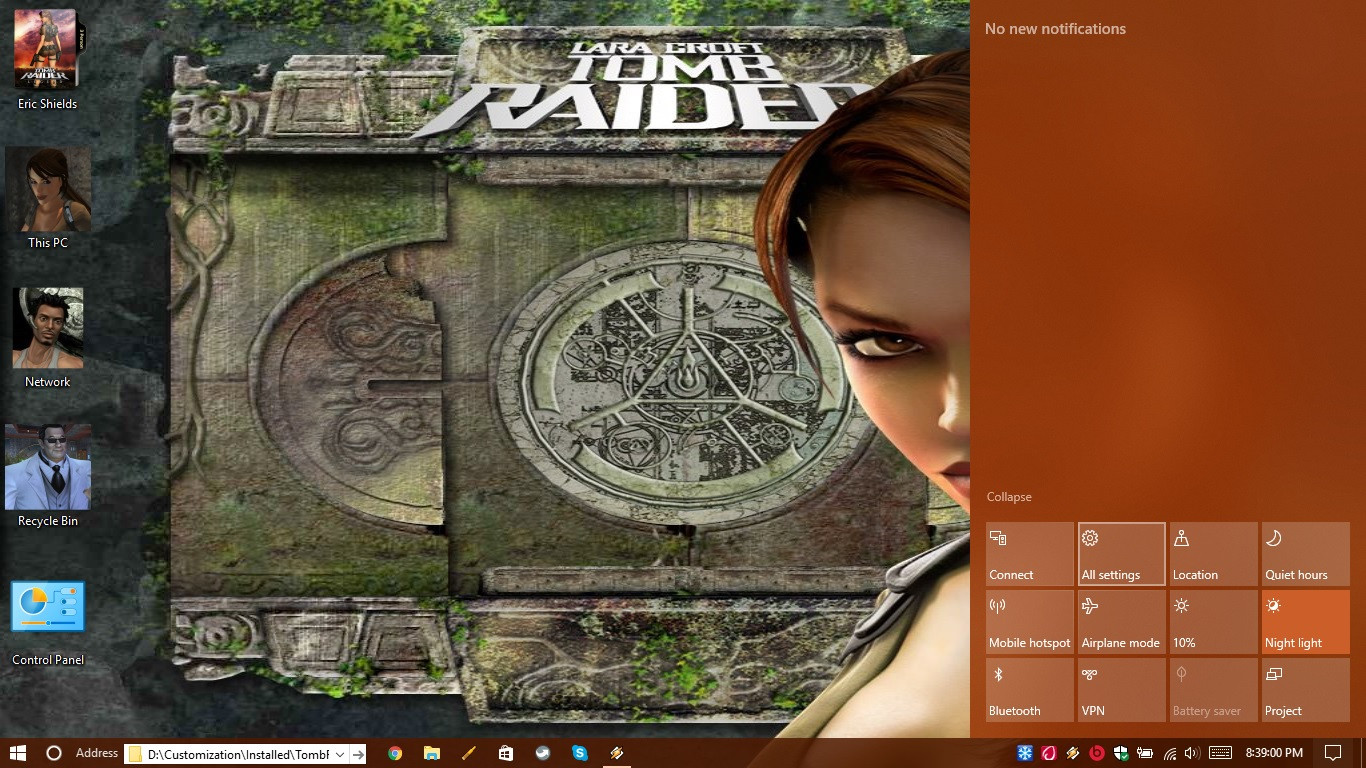Open the volume speaker tray icon

[x=1192, y=753]
